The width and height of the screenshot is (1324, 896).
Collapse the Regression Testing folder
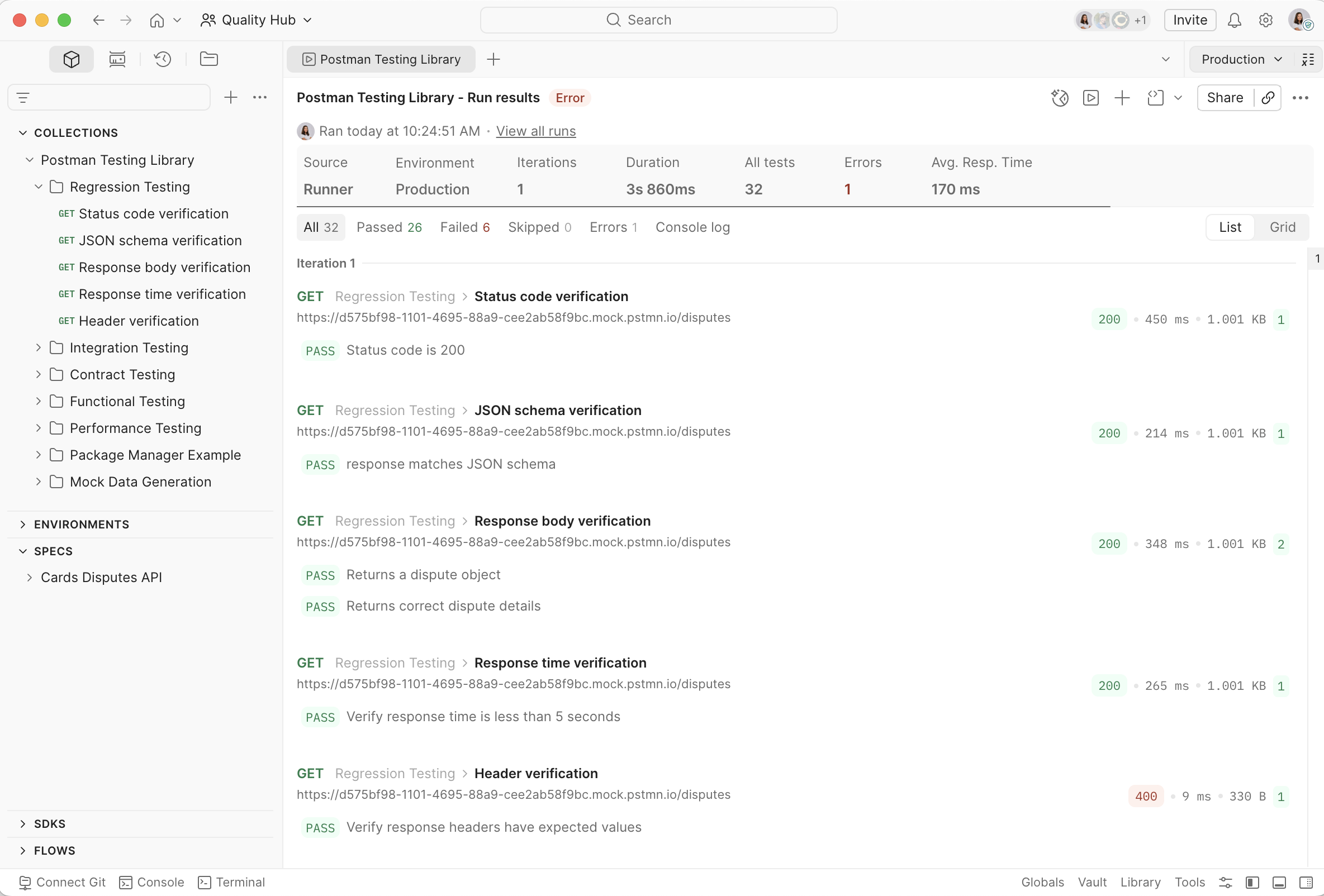[x=38, y=187]
